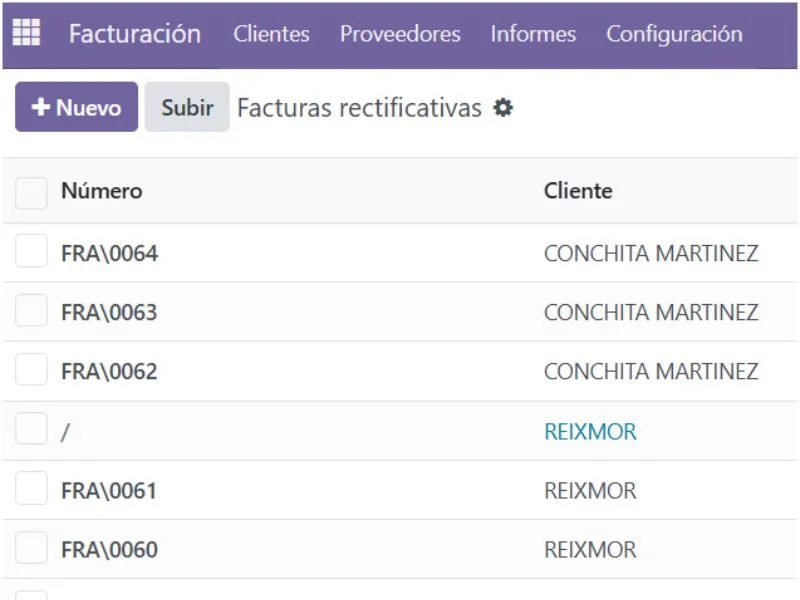Go to Facturación home

134,34
